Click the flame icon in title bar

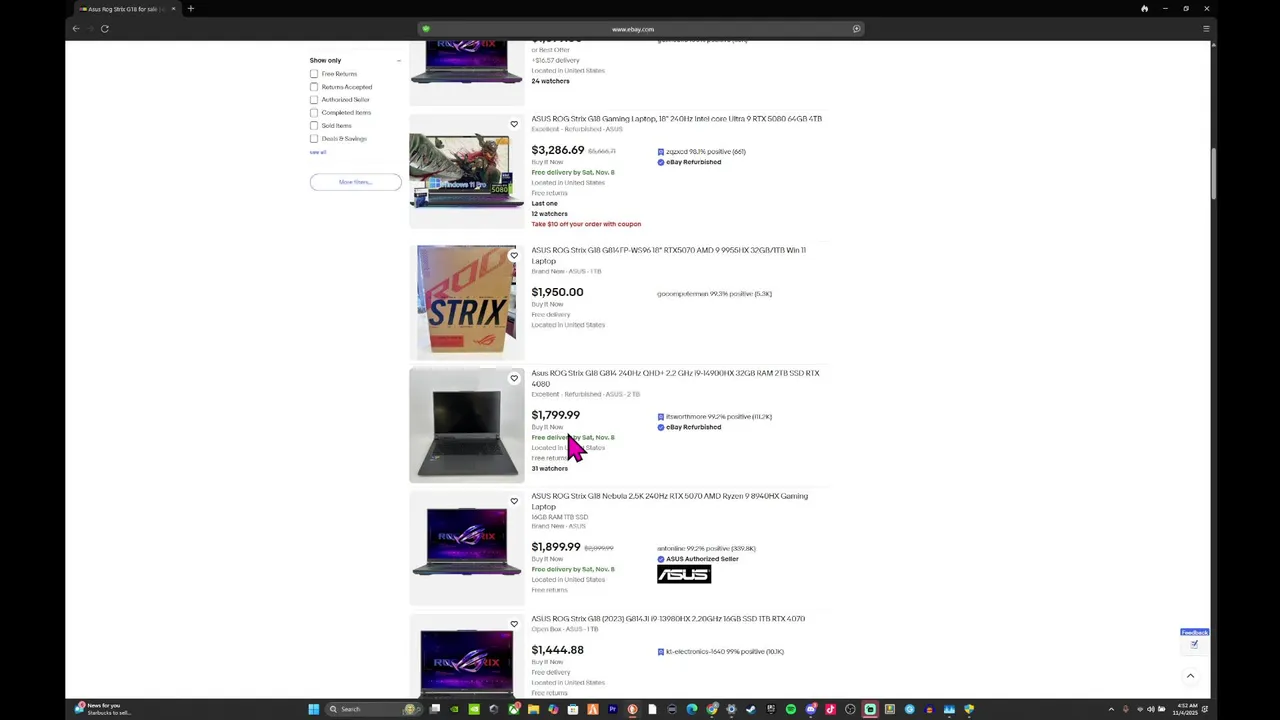(1144, 9)
